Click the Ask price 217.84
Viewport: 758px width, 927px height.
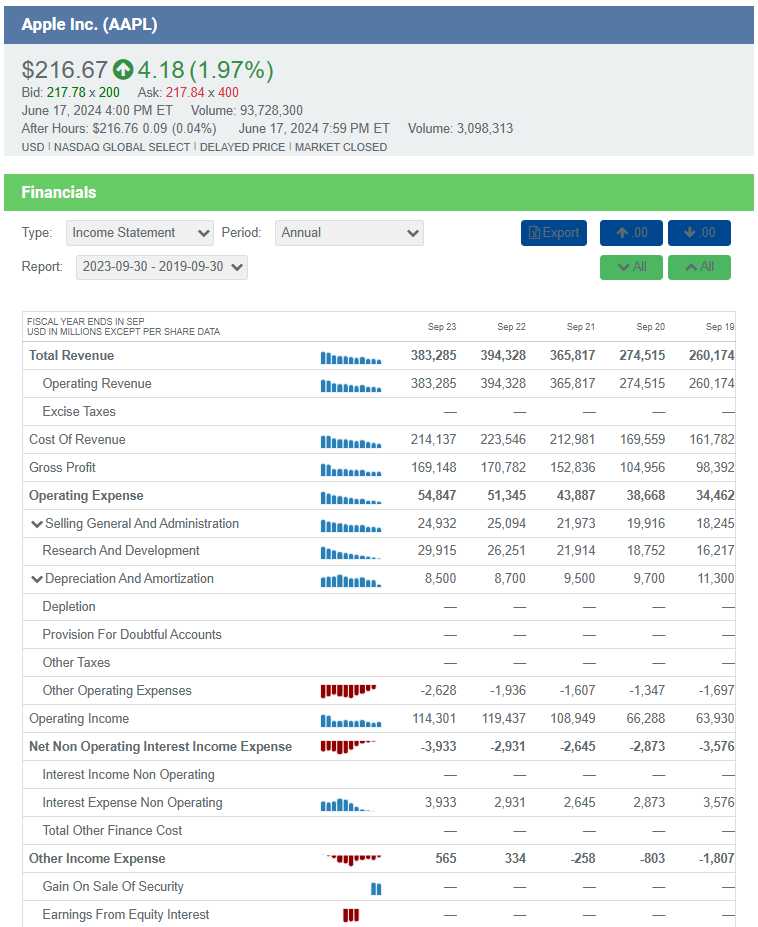tap(185, 93)
